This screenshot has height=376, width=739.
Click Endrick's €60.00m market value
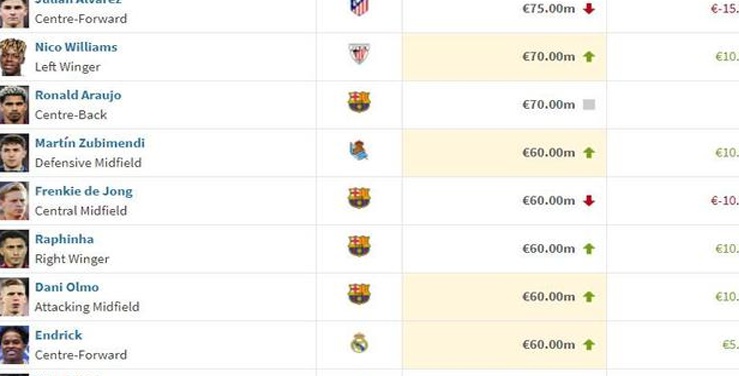(549, 345)
